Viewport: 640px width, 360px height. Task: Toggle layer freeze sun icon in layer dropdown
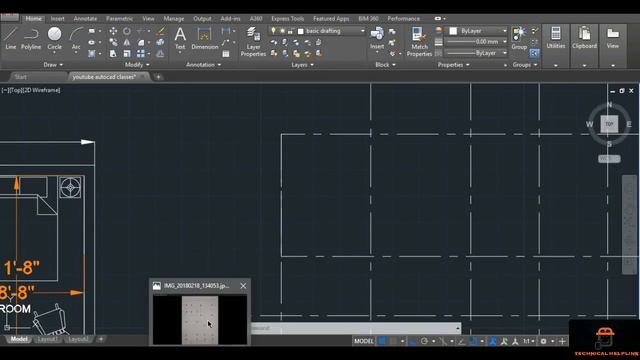tap(282, 31)
